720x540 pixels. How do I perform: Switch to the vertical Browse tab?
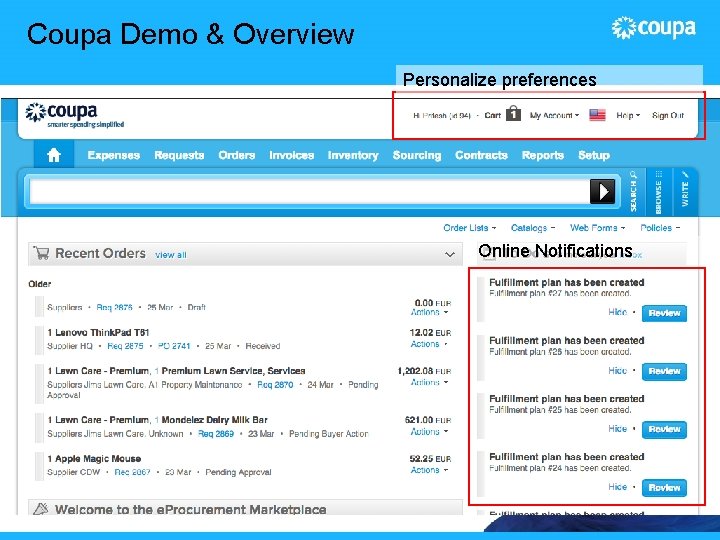[659, 192]
